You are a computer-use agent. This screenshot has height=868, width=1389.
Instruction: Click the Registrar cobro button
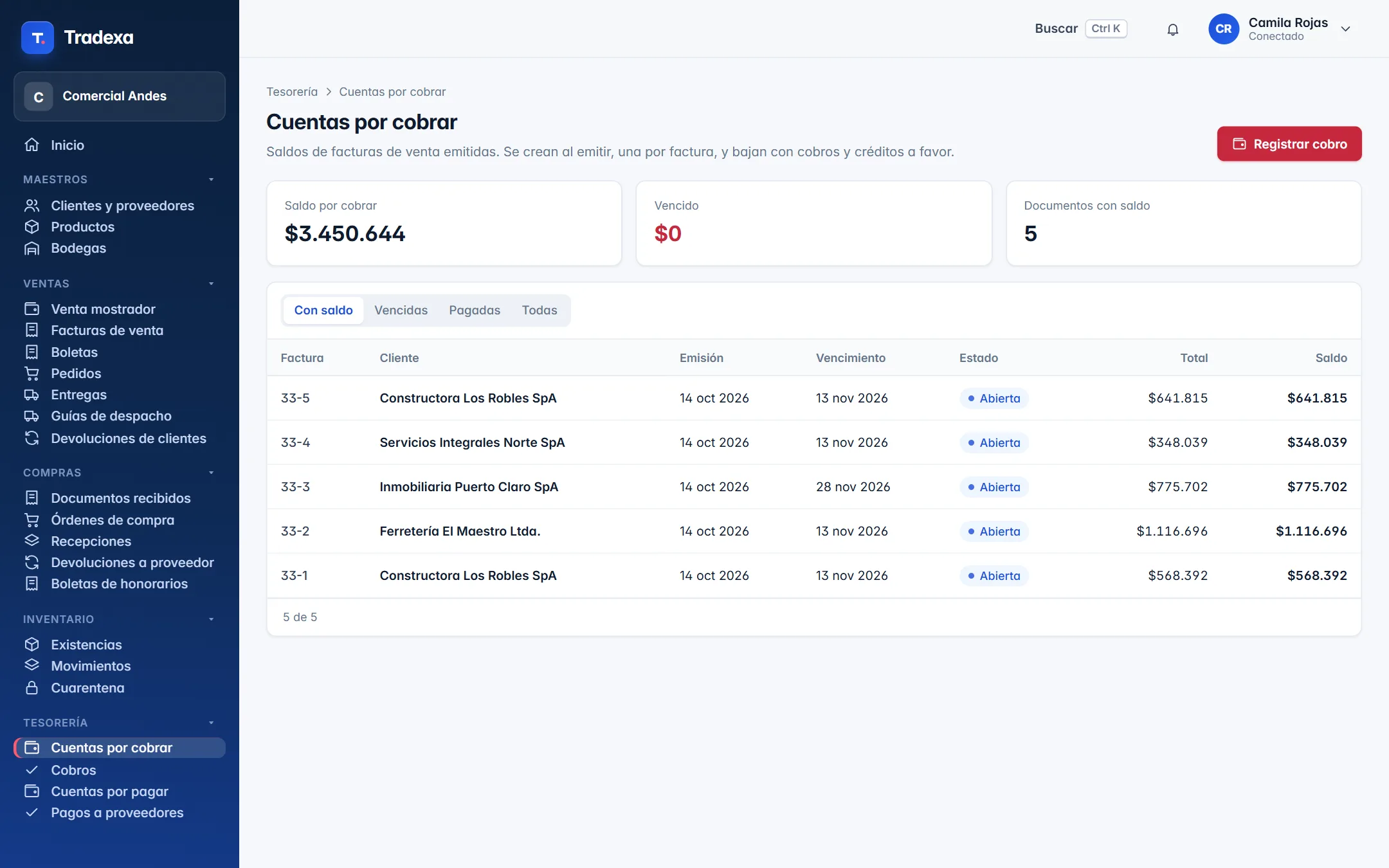coord(1289,144)
